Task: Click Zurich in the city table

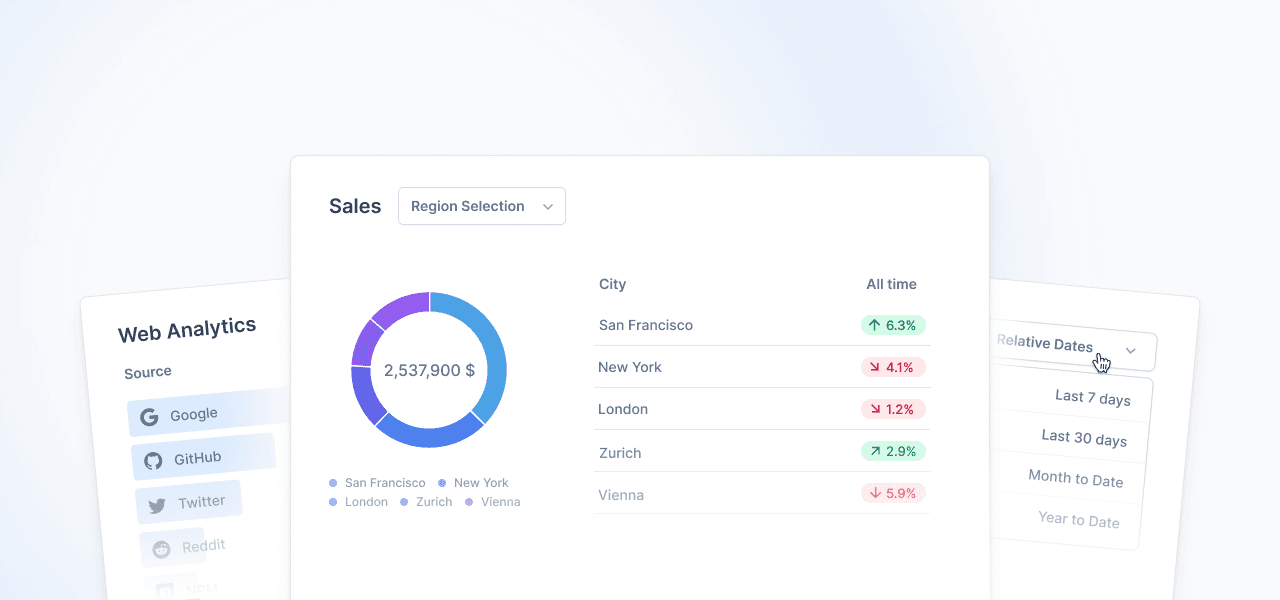Action: coord(620,453)
